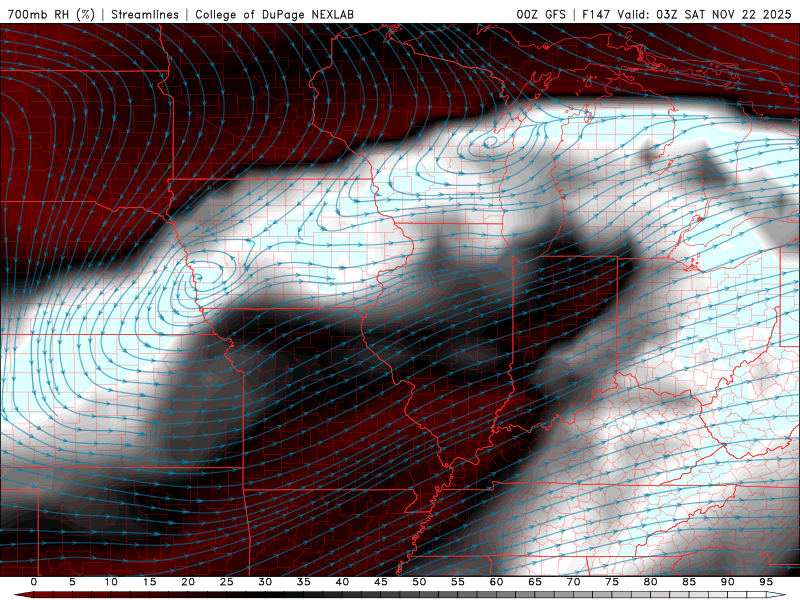Click the color scale label "60"

[x=496, y=582]
